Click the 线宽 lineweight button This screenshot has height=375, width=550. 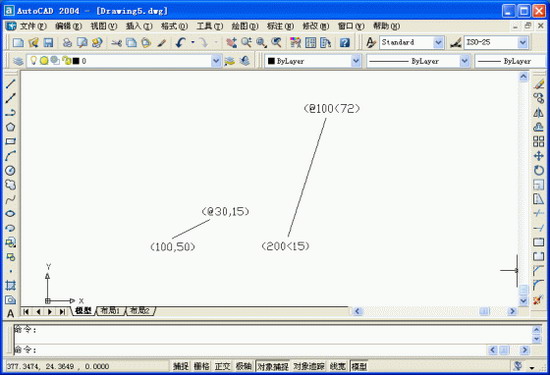pos(338,367)
